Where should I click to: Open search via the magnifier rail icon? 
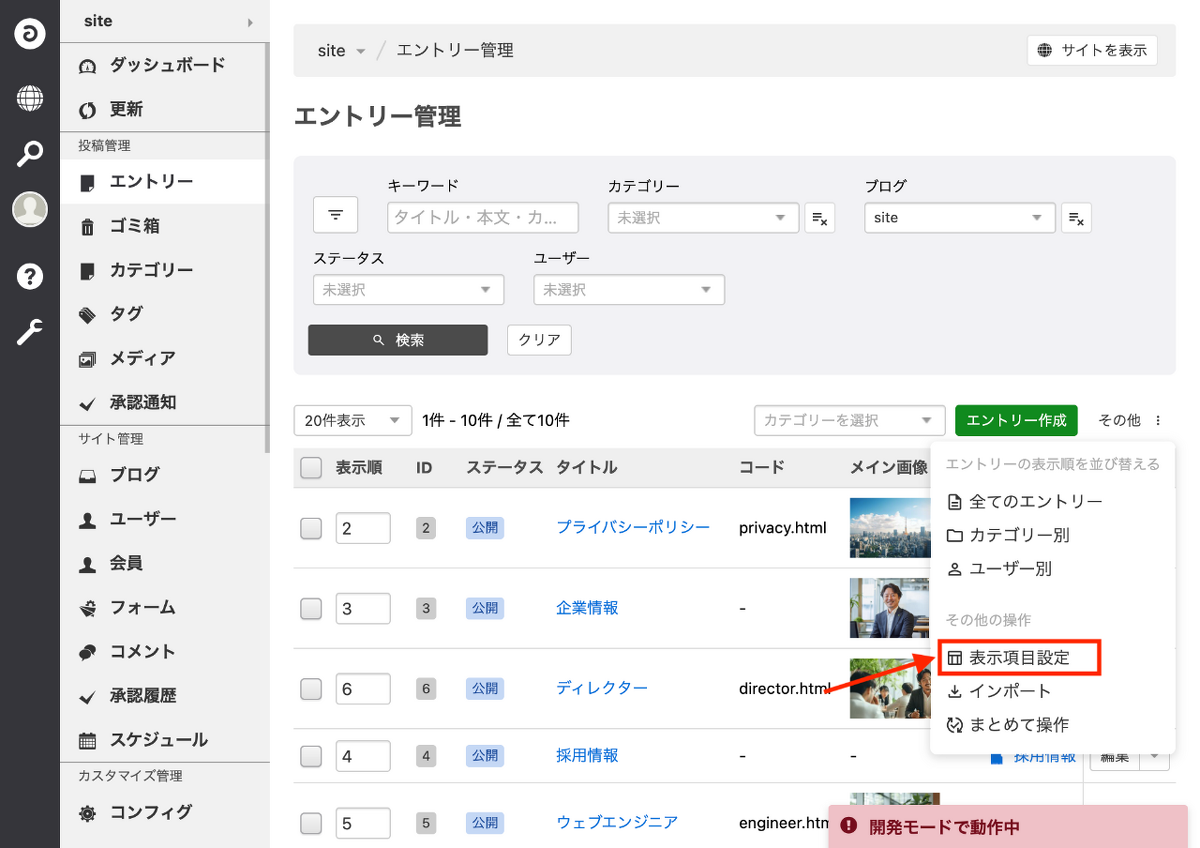coord(30,154)
